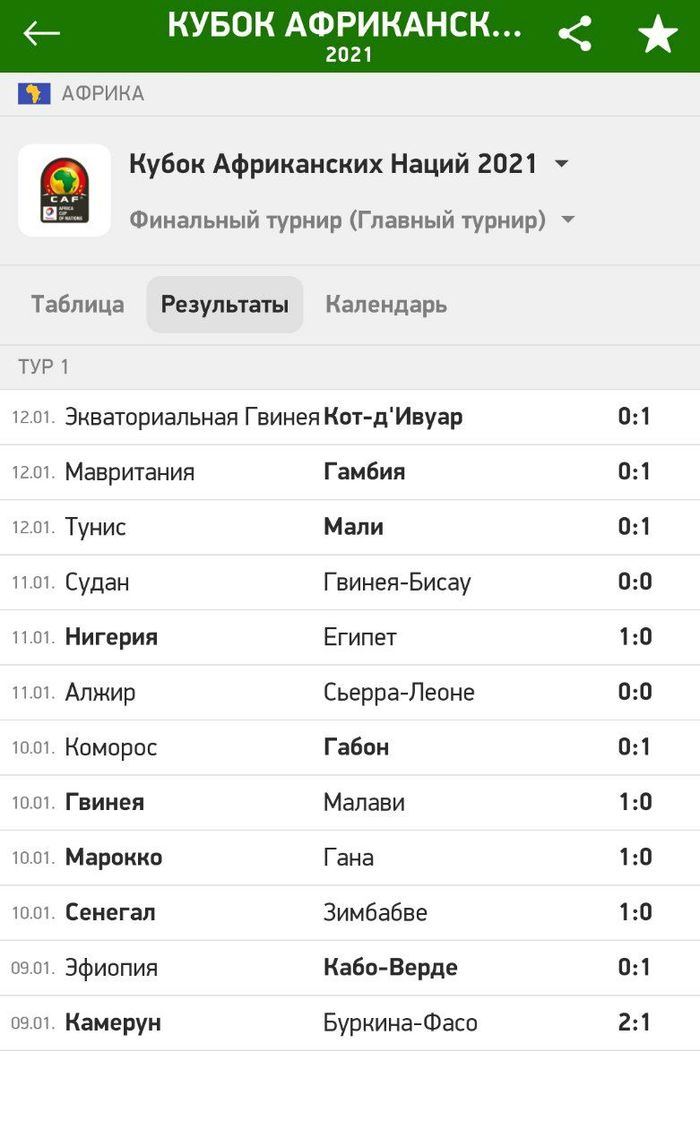This screenshot has width=700, height=1147.
Task: Tap the Africa flag icon
Action: tap(34, 94)
